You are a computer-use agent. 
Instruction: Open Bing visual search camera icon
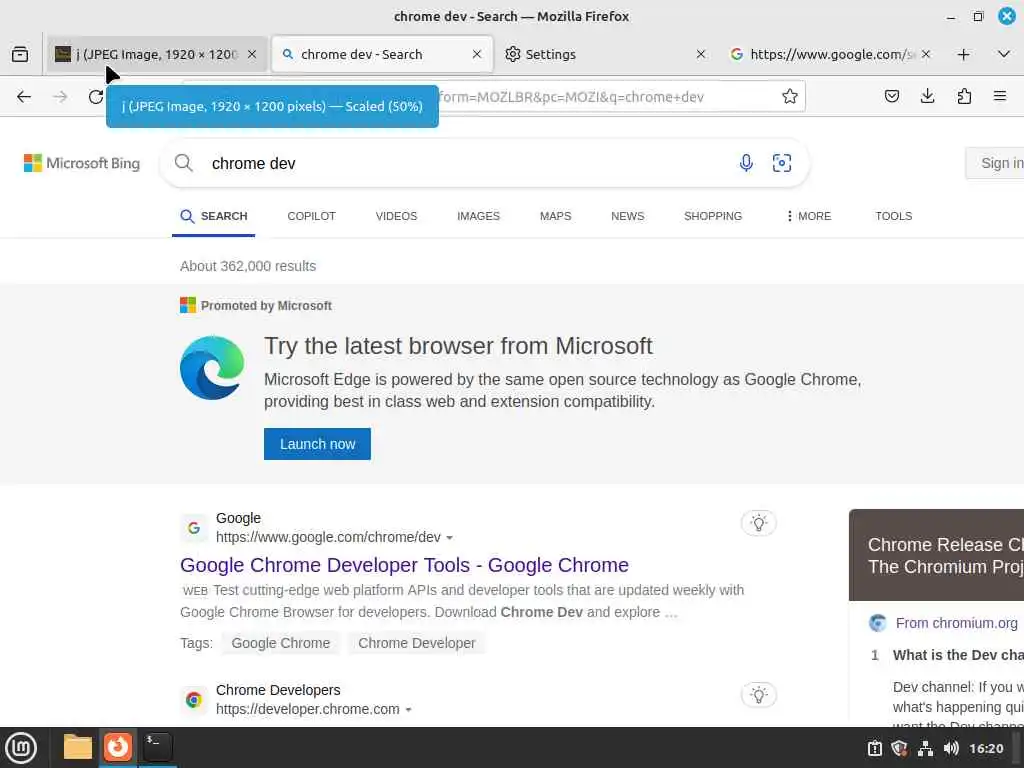pyautogui.click(x=782, y=163)
